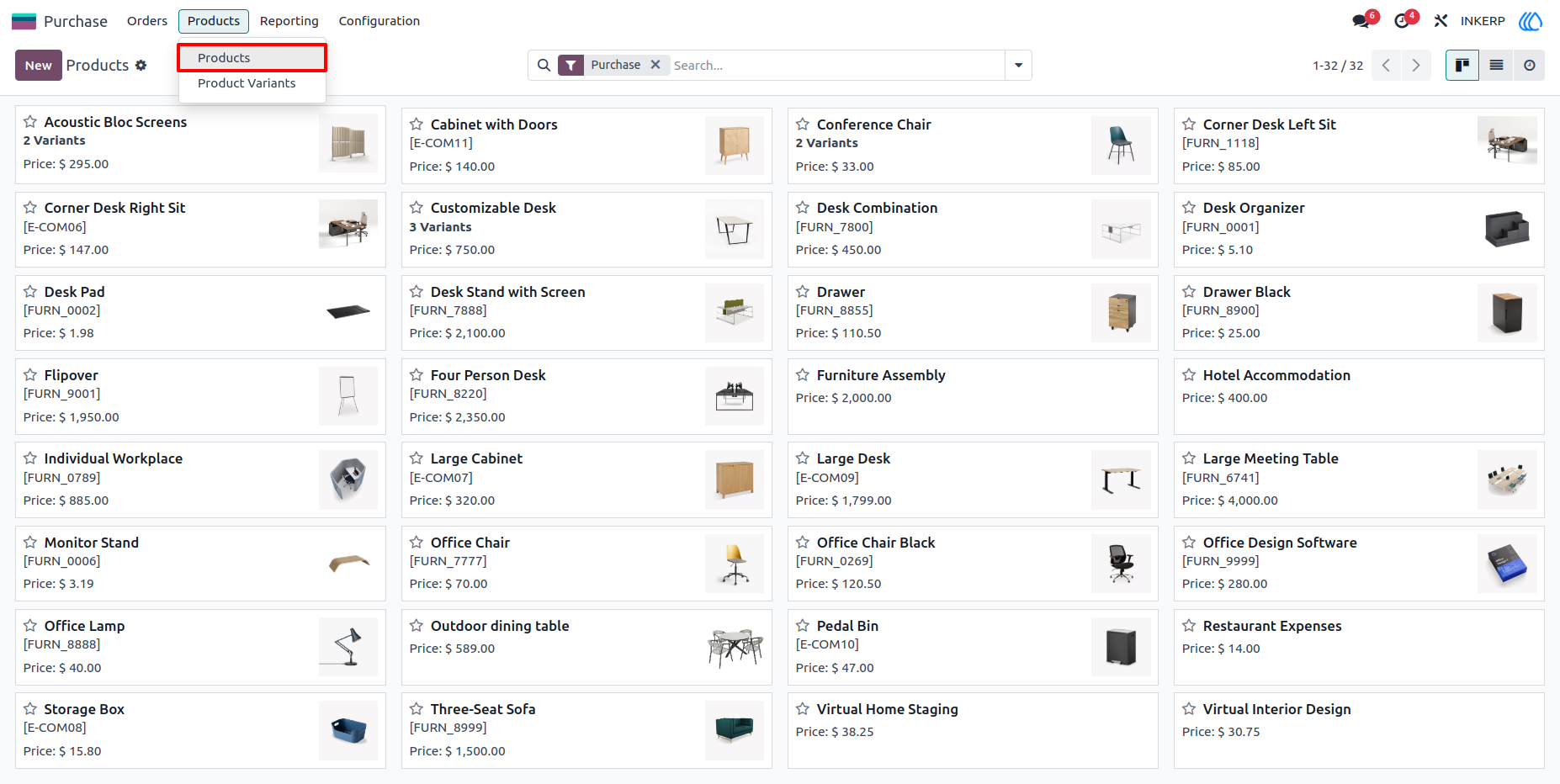Mark Conference Chair as favorite
The image size is (1560, 784).
pos(803,124)
